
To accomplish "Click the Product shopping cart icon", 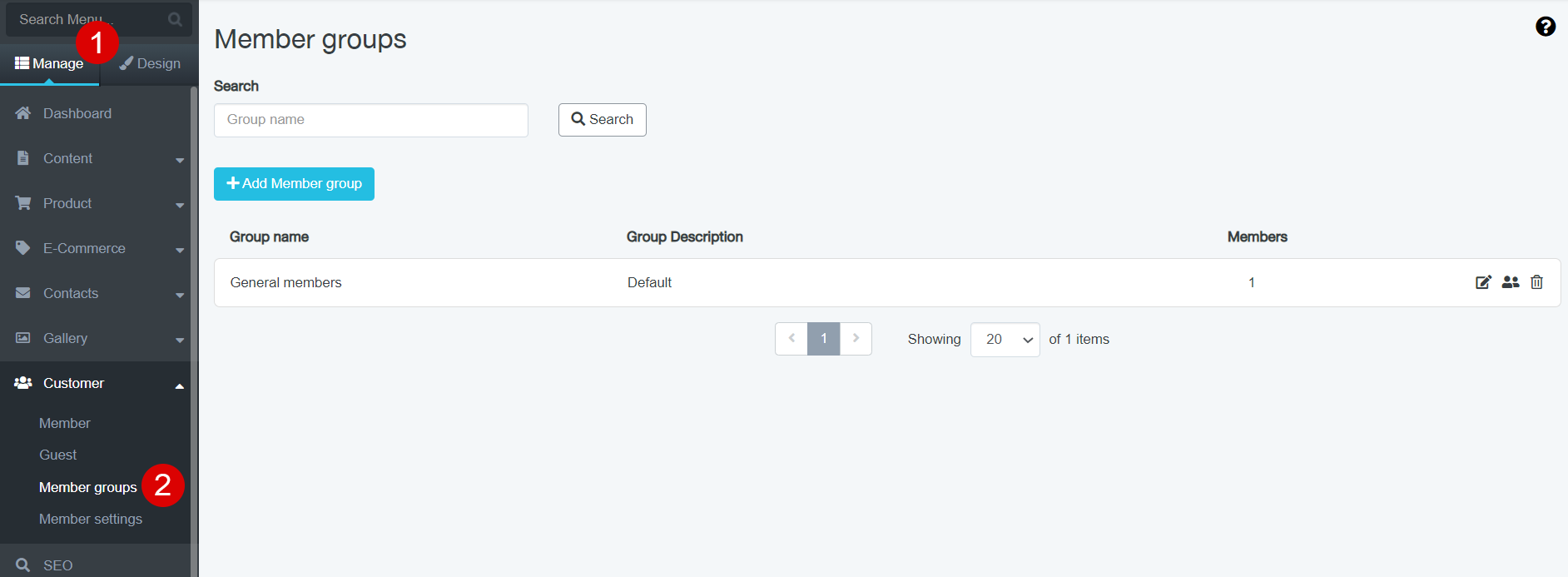I will pyautogui.click(x=23, y=203).
